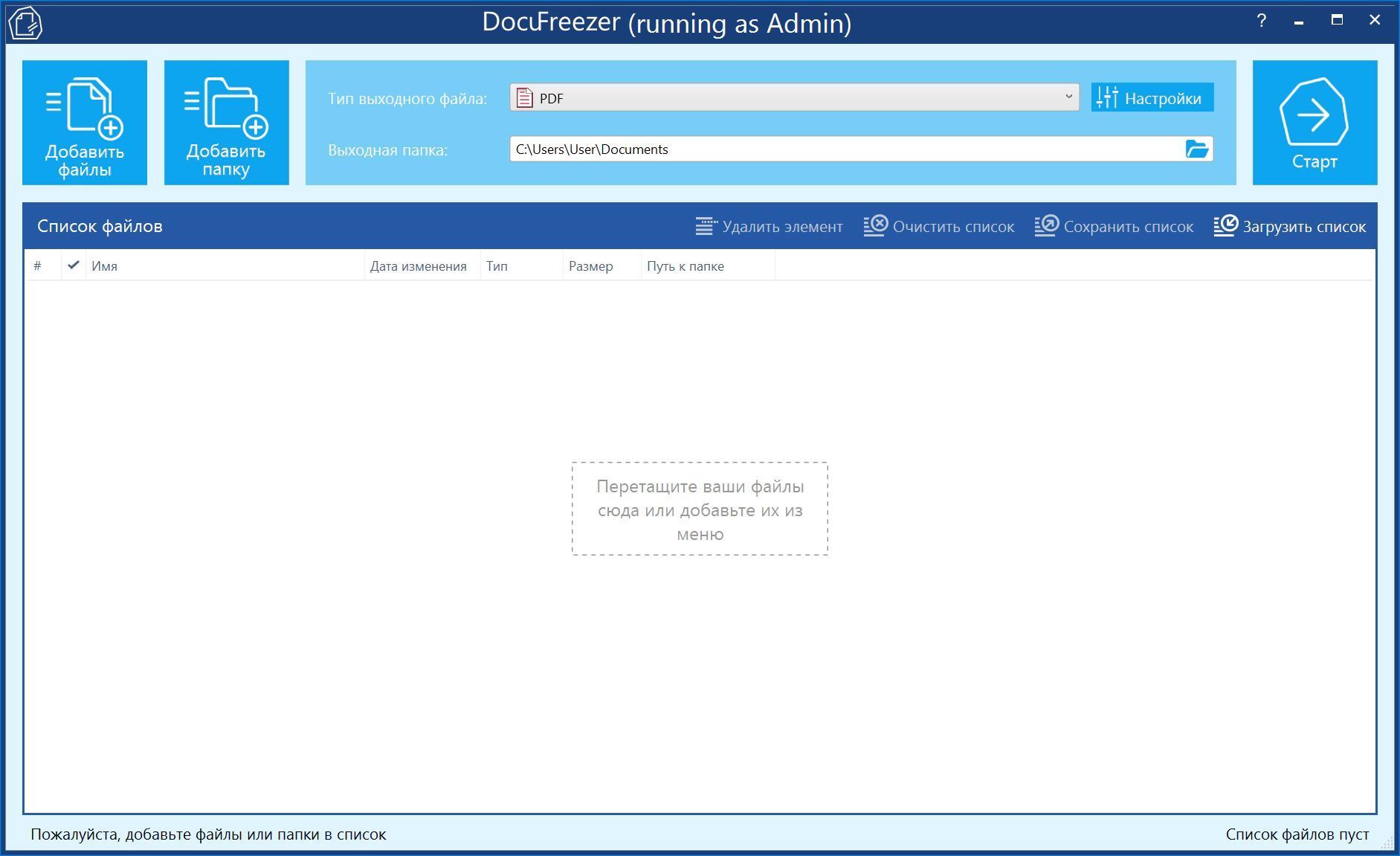Click the drop zone Перетащите ваши файлы
The width and height of the screenshot is (1400, 856).
click(700, 509)
